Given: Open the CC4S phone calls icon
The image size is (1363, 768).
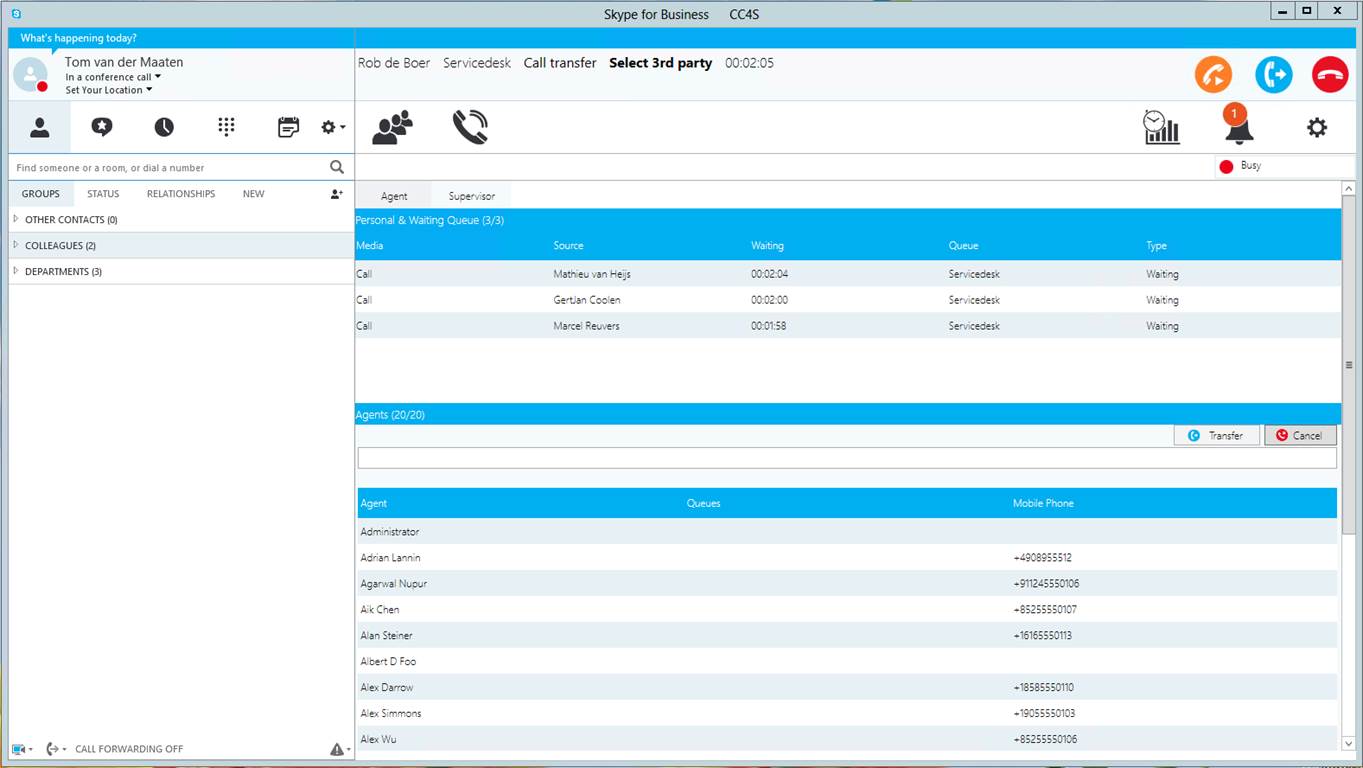Looking at the screenshot, I should click(470, 127).
